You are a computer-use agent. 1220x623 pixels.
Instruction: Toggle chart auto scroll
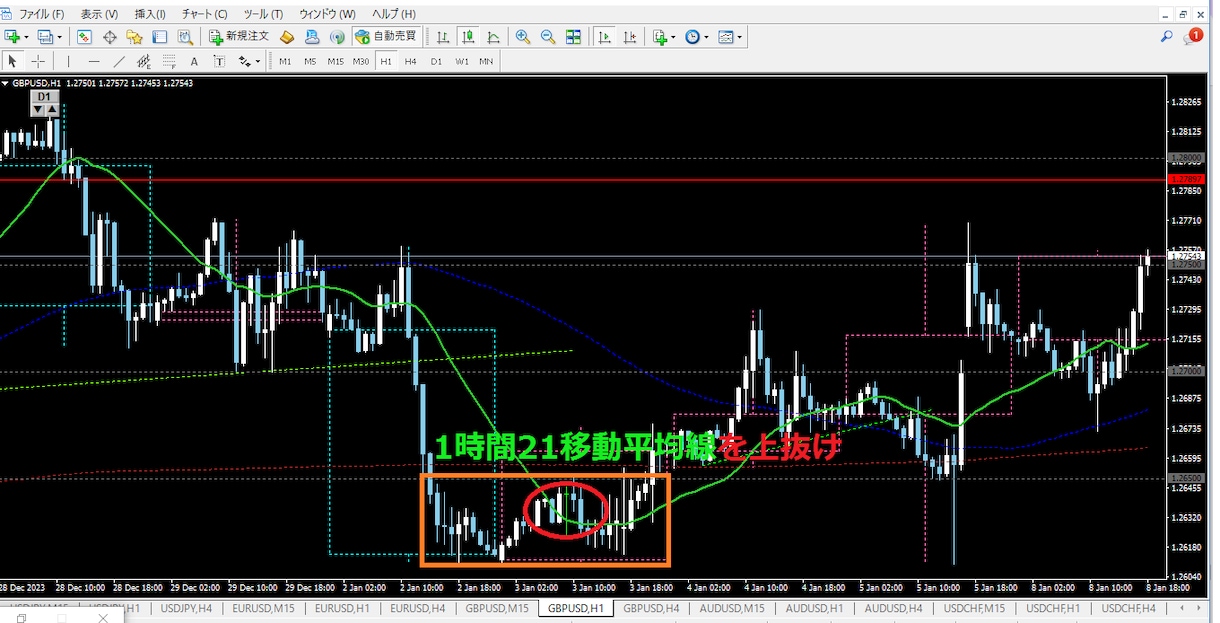click(604, 37)
